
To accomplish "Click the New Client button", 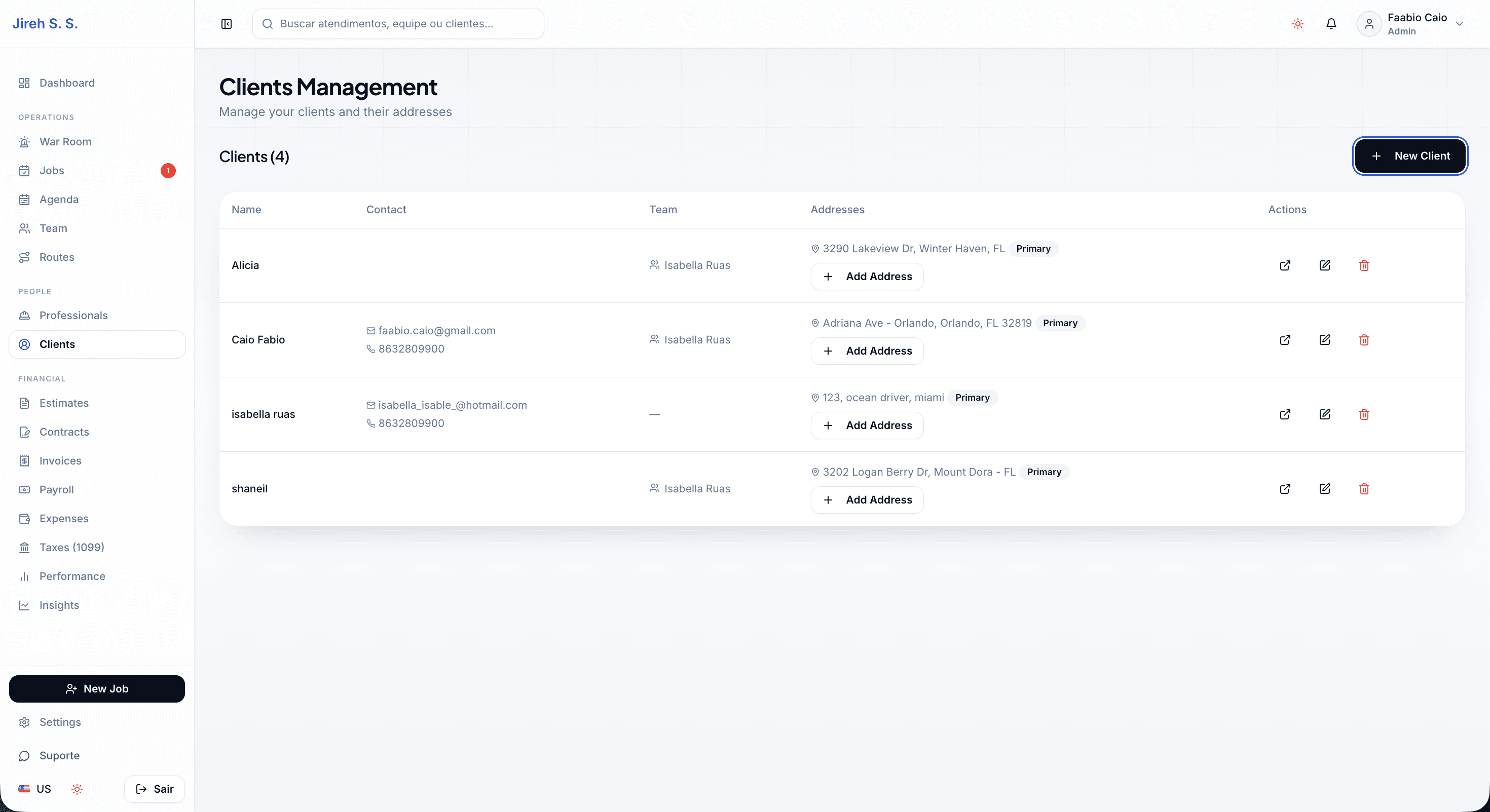I will 1409,156.
